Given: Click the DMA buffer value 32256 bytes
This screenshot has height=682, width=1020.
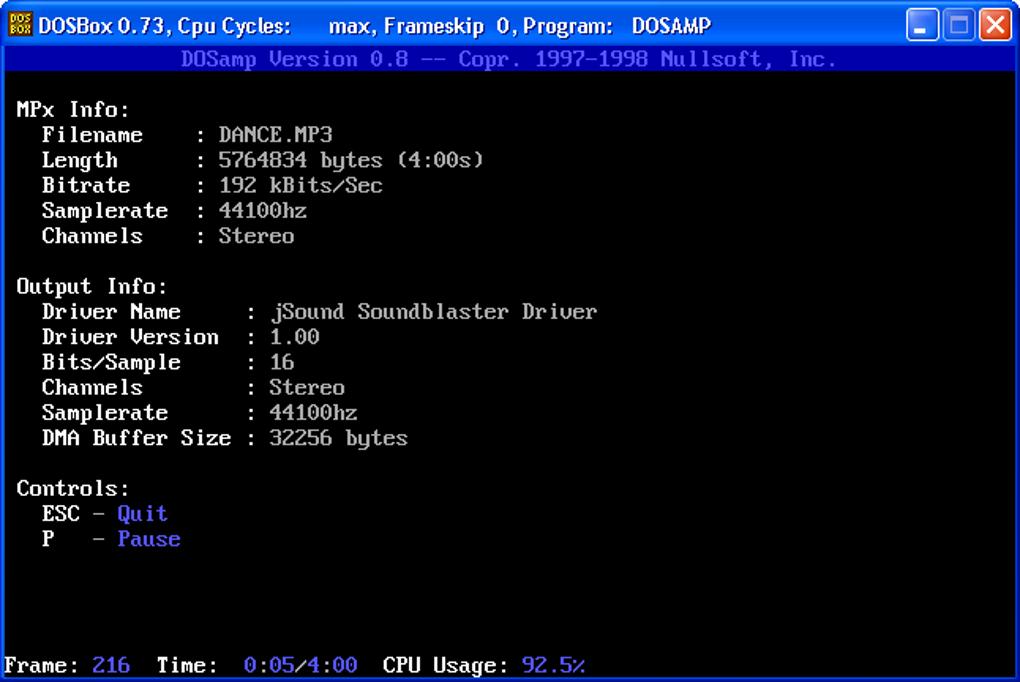Looking at the screenshot, I should [338, 438].
